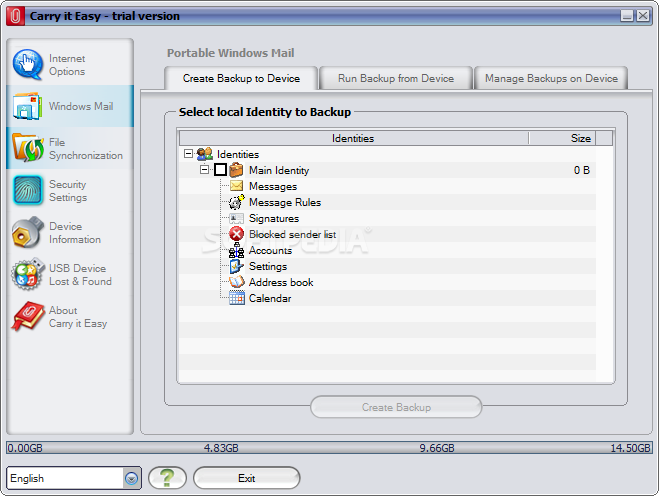Viewport: 659px width, 496px height.
Task: Click the Exit button
Action: tap(247, 478)
